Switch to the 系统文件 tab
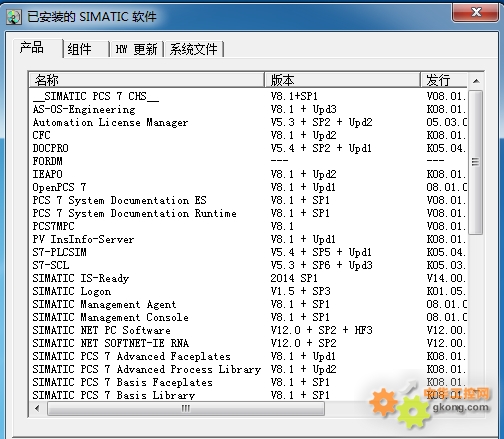 tap(193, 49)
